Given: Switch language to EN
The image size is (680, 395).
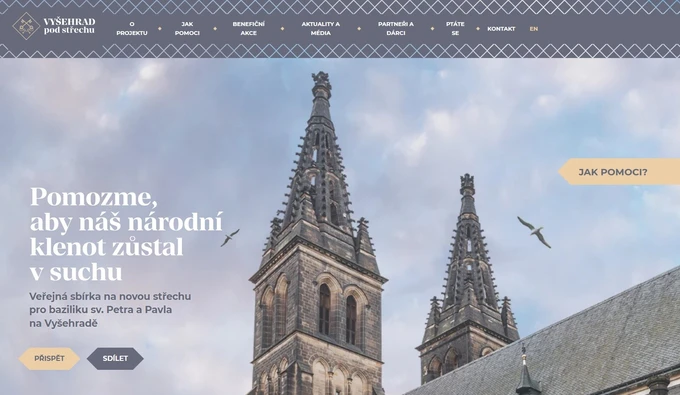Looking at the screenshot, I should pos(533,29).
